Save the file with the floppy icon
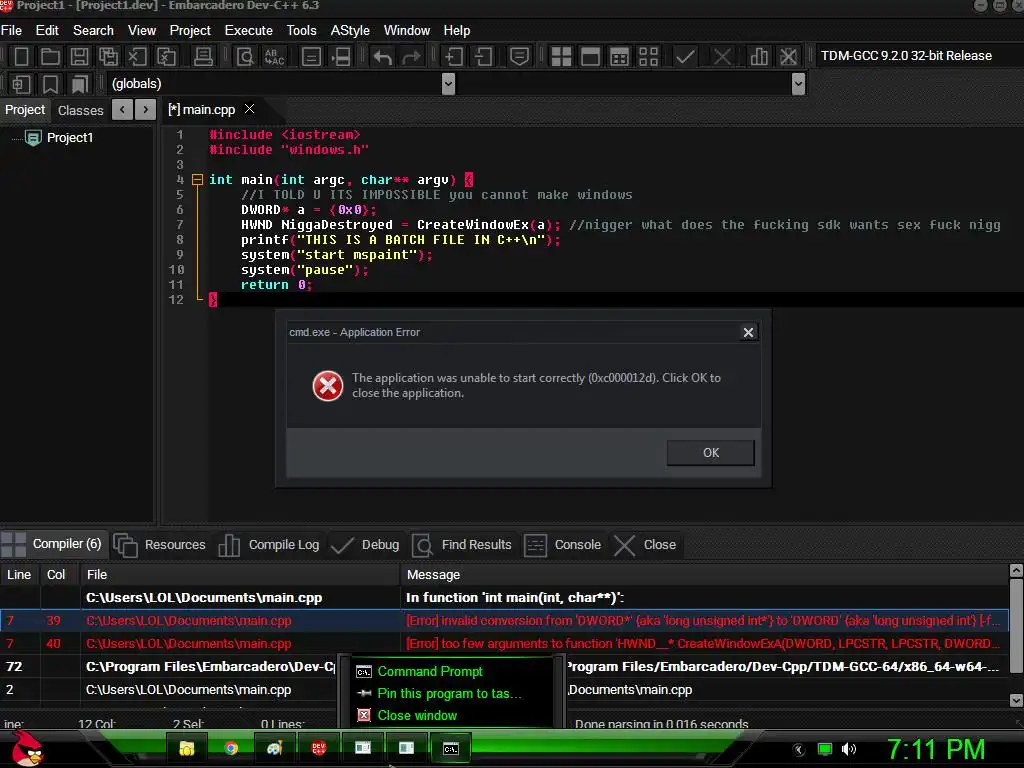Viewport: 1024px width, 768px height. click(79, 56)
